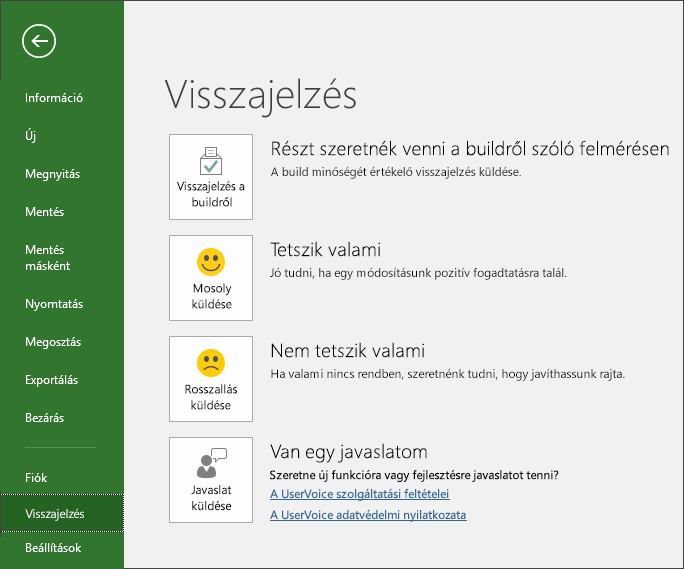Screen dimensions: 684x569
Task: Click the person with speech bubble icon
Action: pyautogui.click(x=212, y=463)
